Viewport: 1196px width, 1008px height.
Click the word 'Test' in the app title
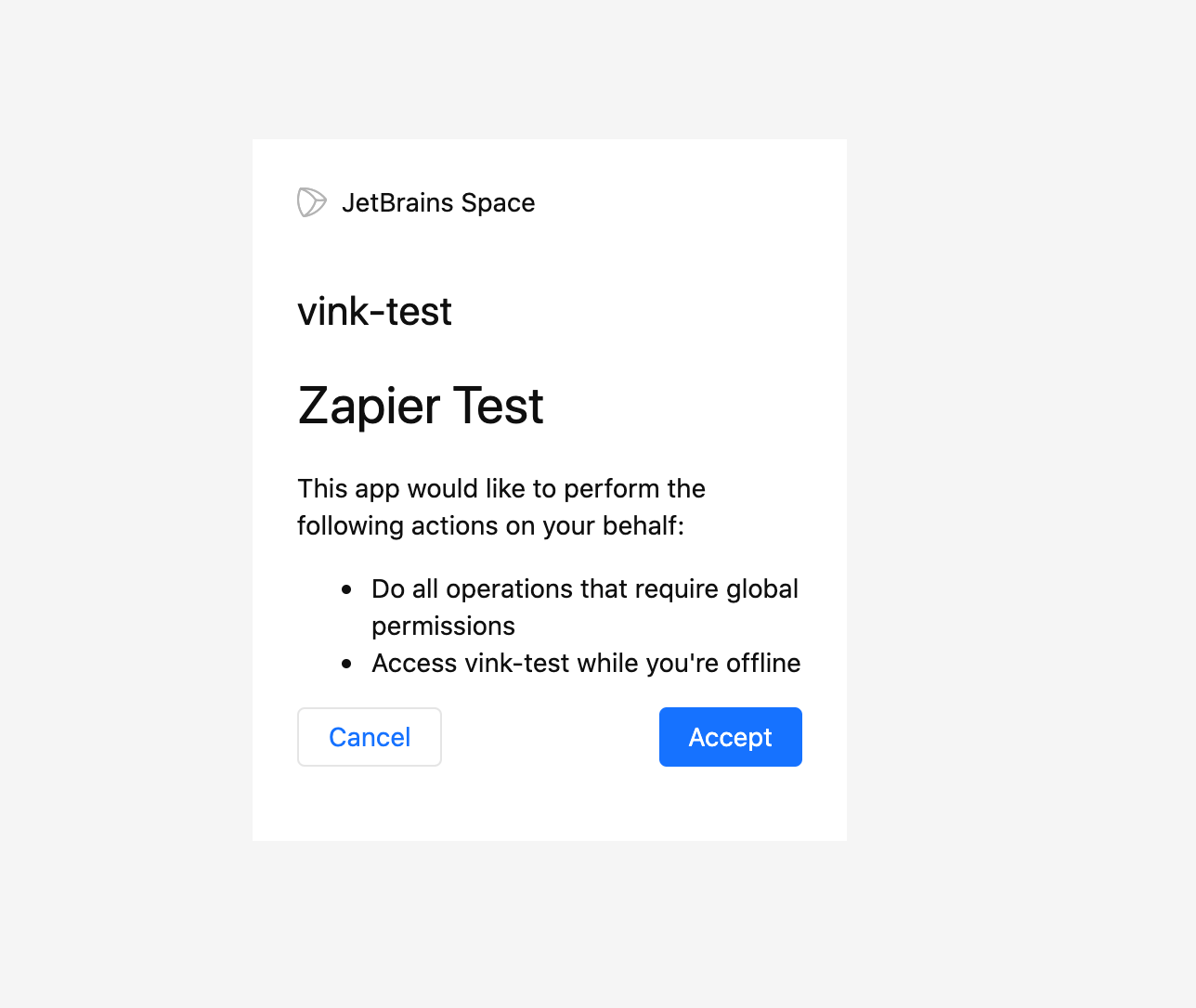pyautogui.click(x=498, y=407)
